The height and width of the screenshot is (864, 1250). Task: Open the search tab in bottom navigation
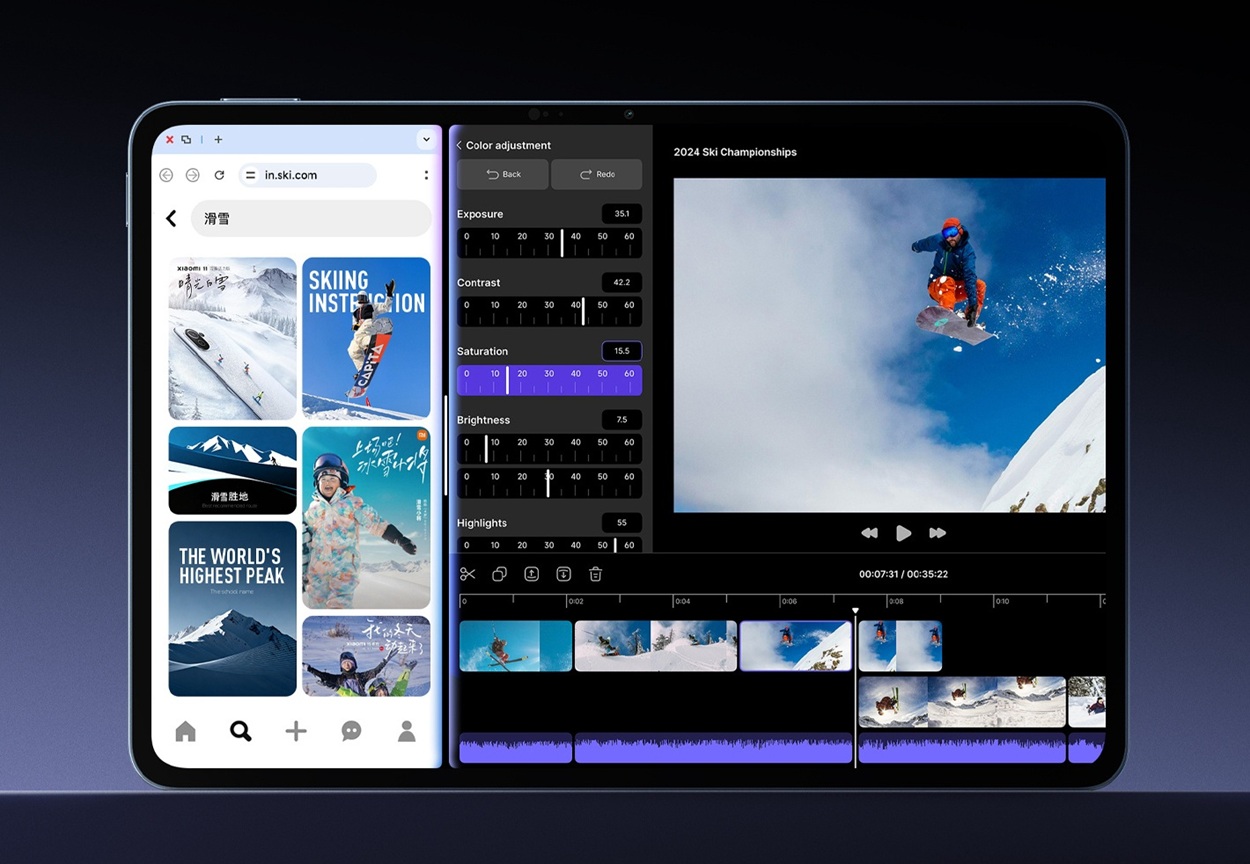coord(240,731)
